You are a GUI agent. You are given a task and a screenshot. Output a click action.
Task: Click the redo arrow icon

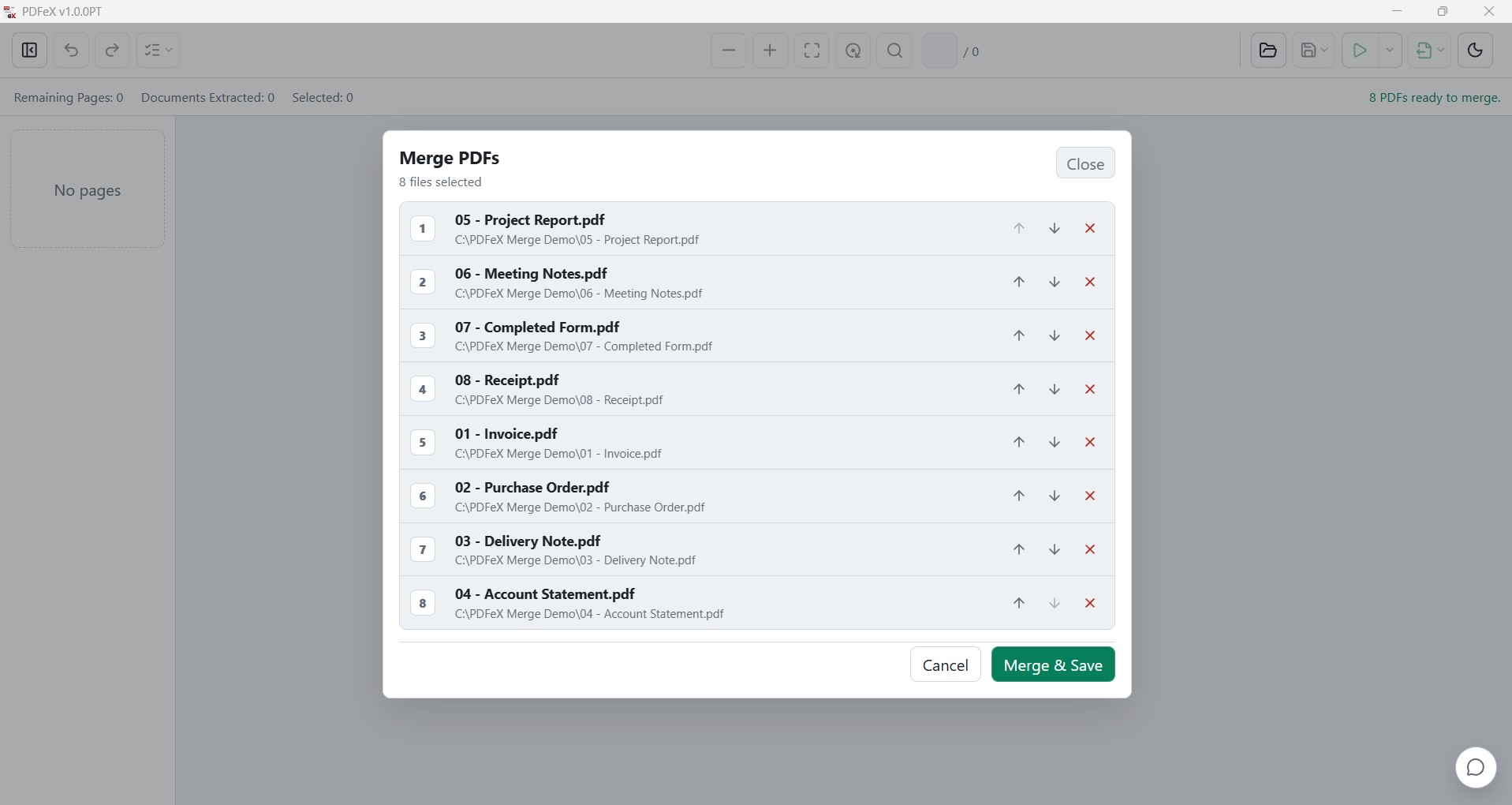[x=112, y=51]
